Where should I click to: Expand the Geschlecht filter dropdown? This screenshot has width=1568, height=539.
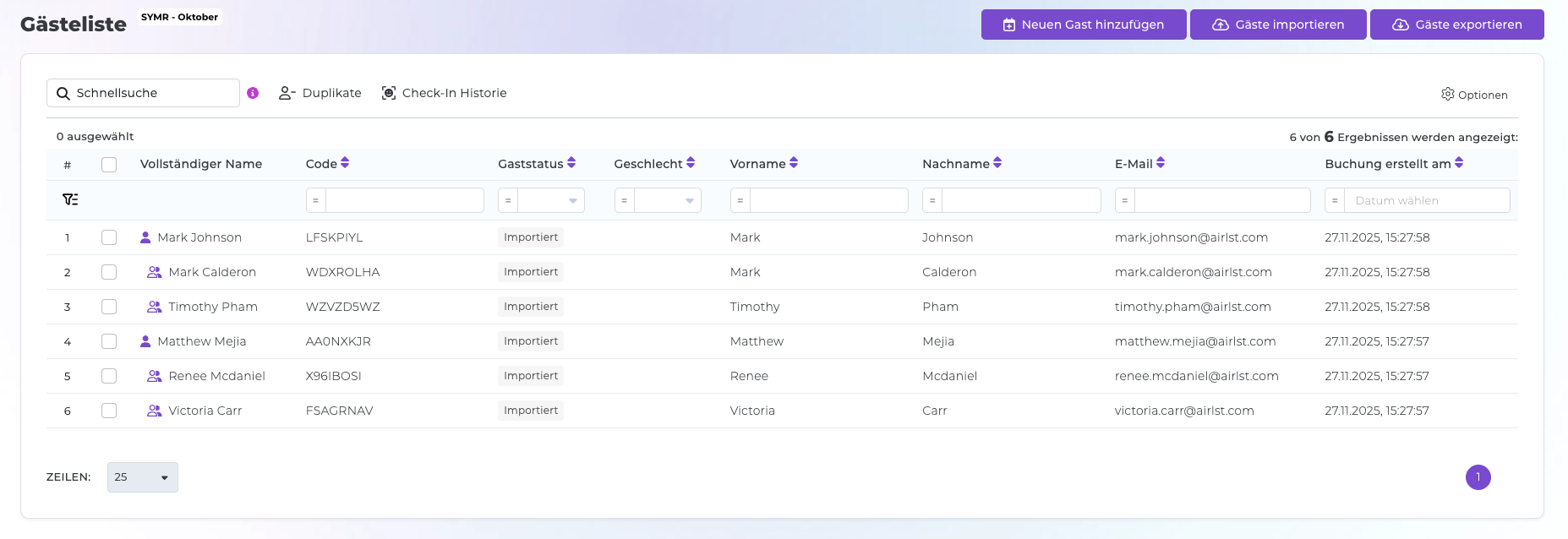click(x=667, y=200)
